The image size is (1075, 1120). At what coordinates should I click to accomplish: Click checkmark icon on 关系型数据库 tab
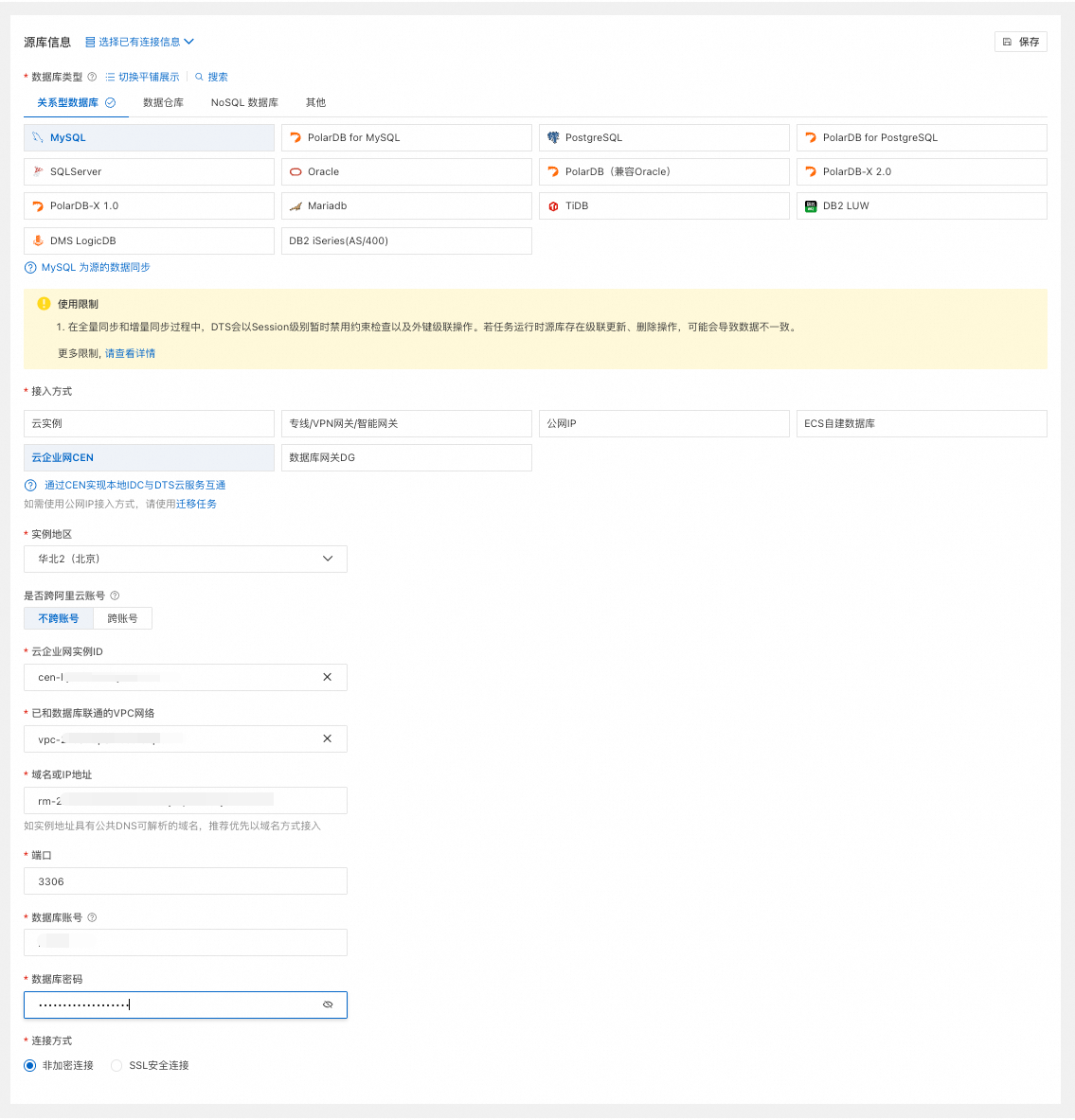pyautogui.click(x=111, y=103)
